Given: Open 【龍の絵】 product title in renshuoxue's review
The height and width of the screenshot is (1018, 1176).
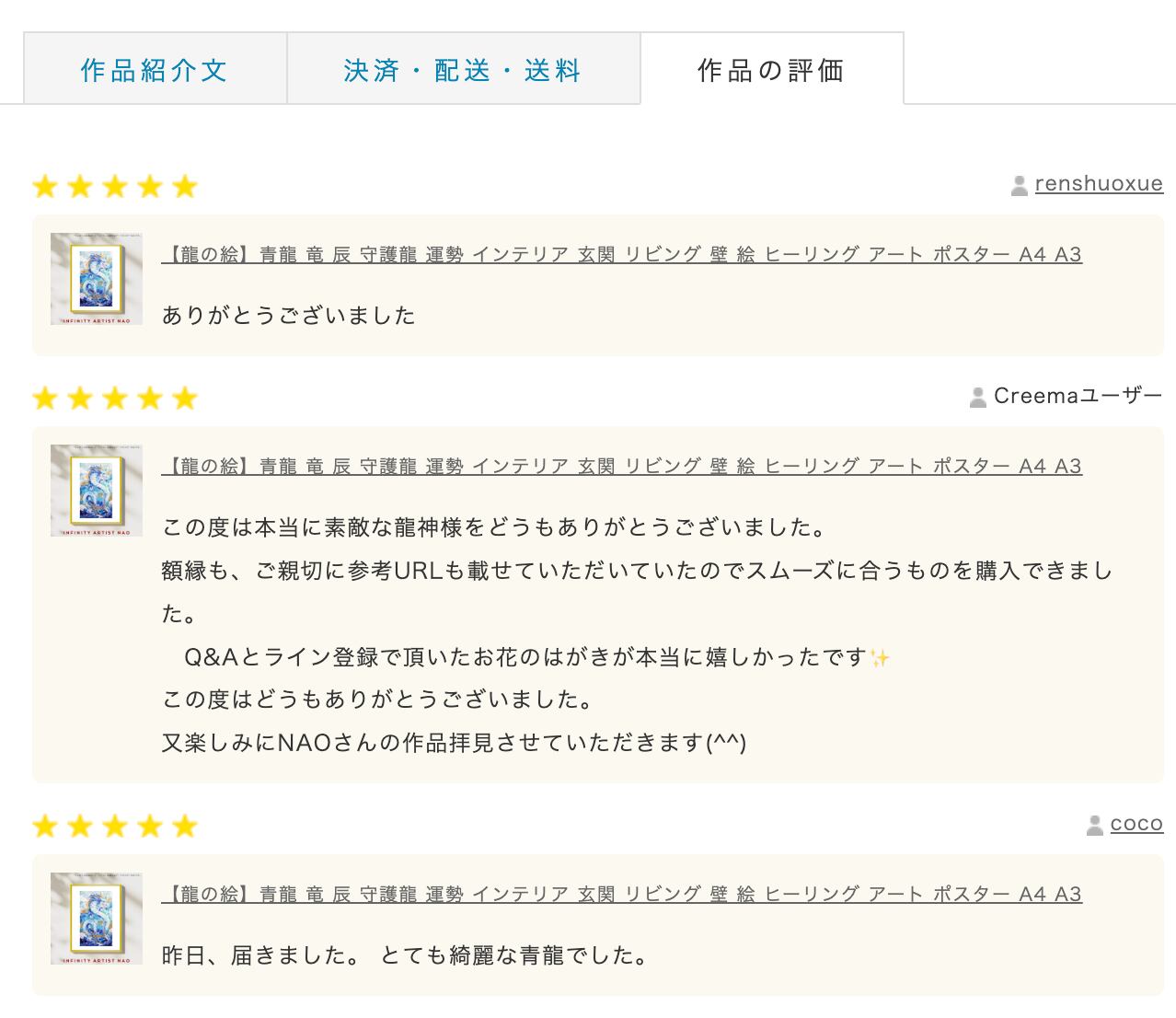Looking at the screenshot, I should point(621,255).
